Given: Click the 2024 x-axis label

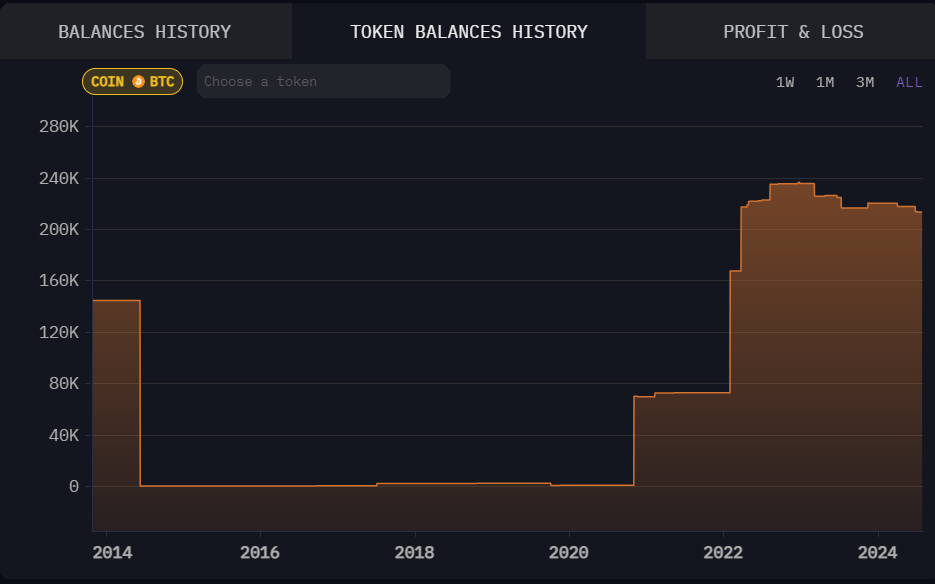Looking at the screenshot, I should (877, 553).
